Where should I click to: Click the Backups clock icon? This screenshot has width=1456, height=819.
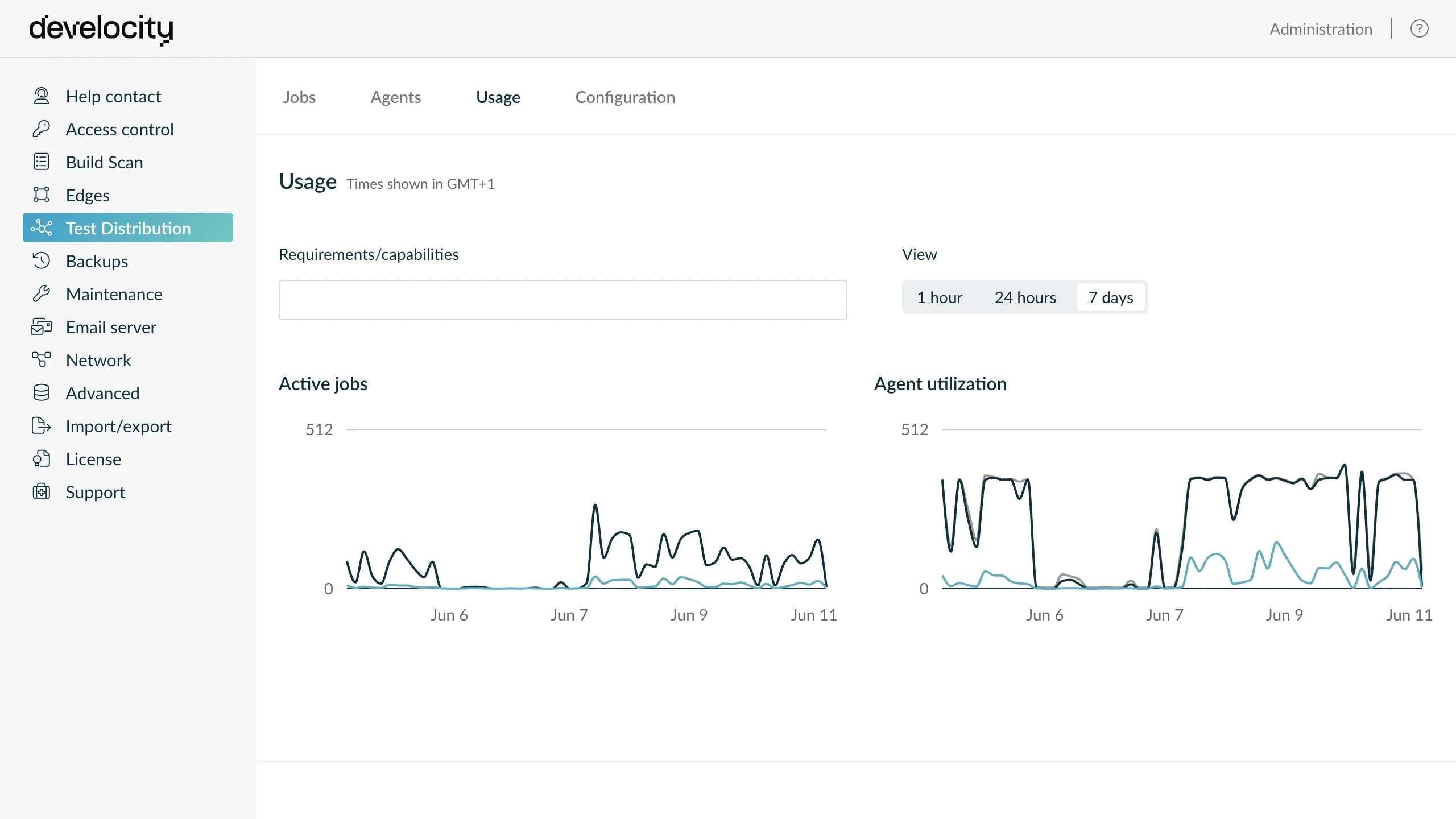(x=42, y=261)
